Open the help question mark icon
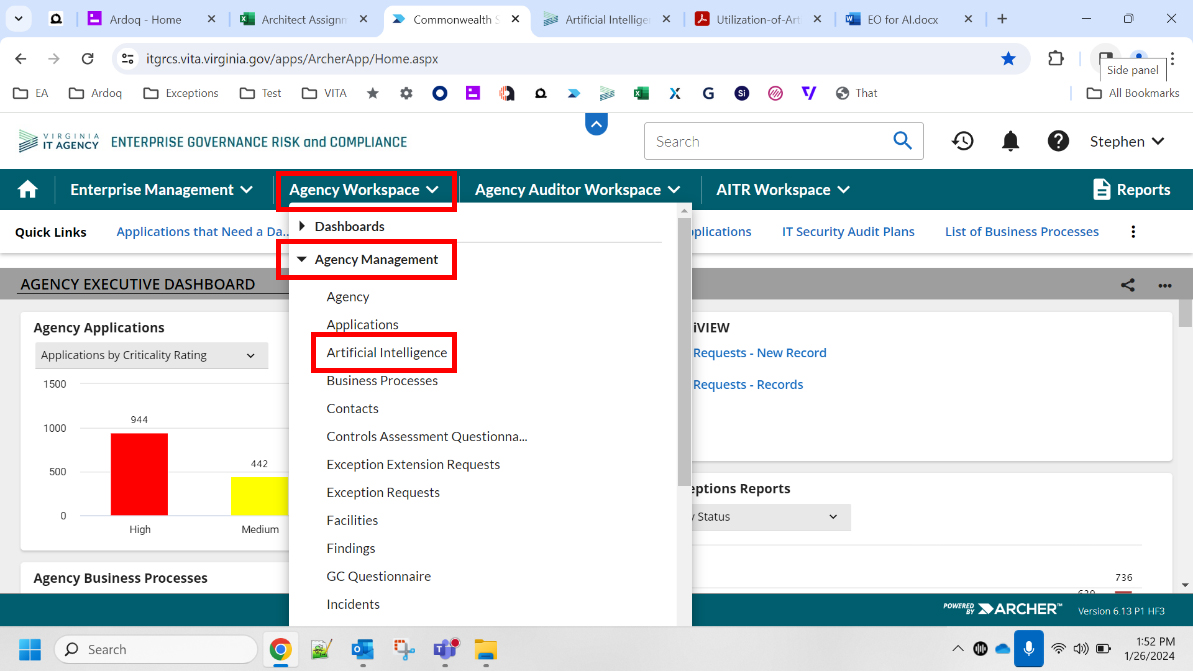Image resolution: width=1193 pixels, height=671 pixels. coord(1058,141)
